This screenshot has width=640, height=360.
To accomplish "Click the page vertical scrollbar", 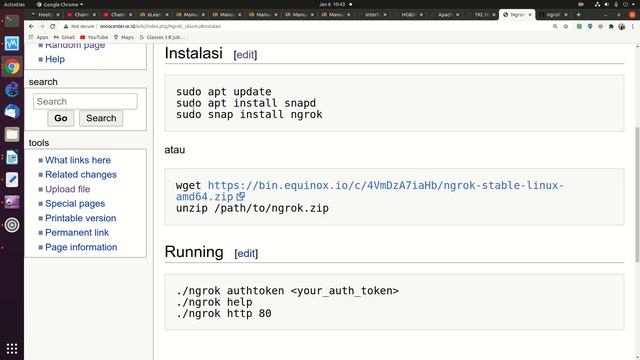I will point(637,194).
